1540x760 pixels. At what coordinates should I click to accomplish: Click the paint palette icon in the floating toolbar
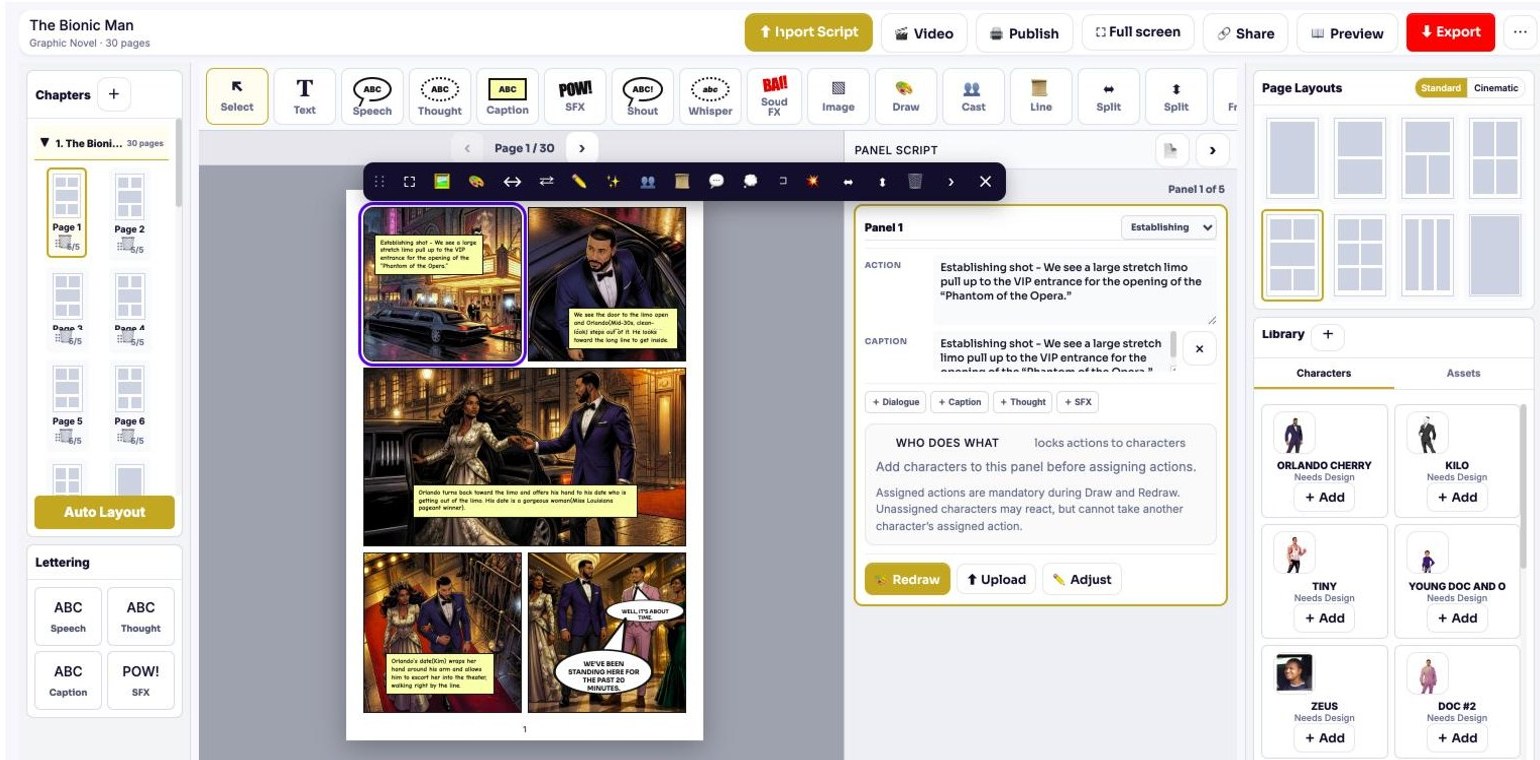(476, 181)
